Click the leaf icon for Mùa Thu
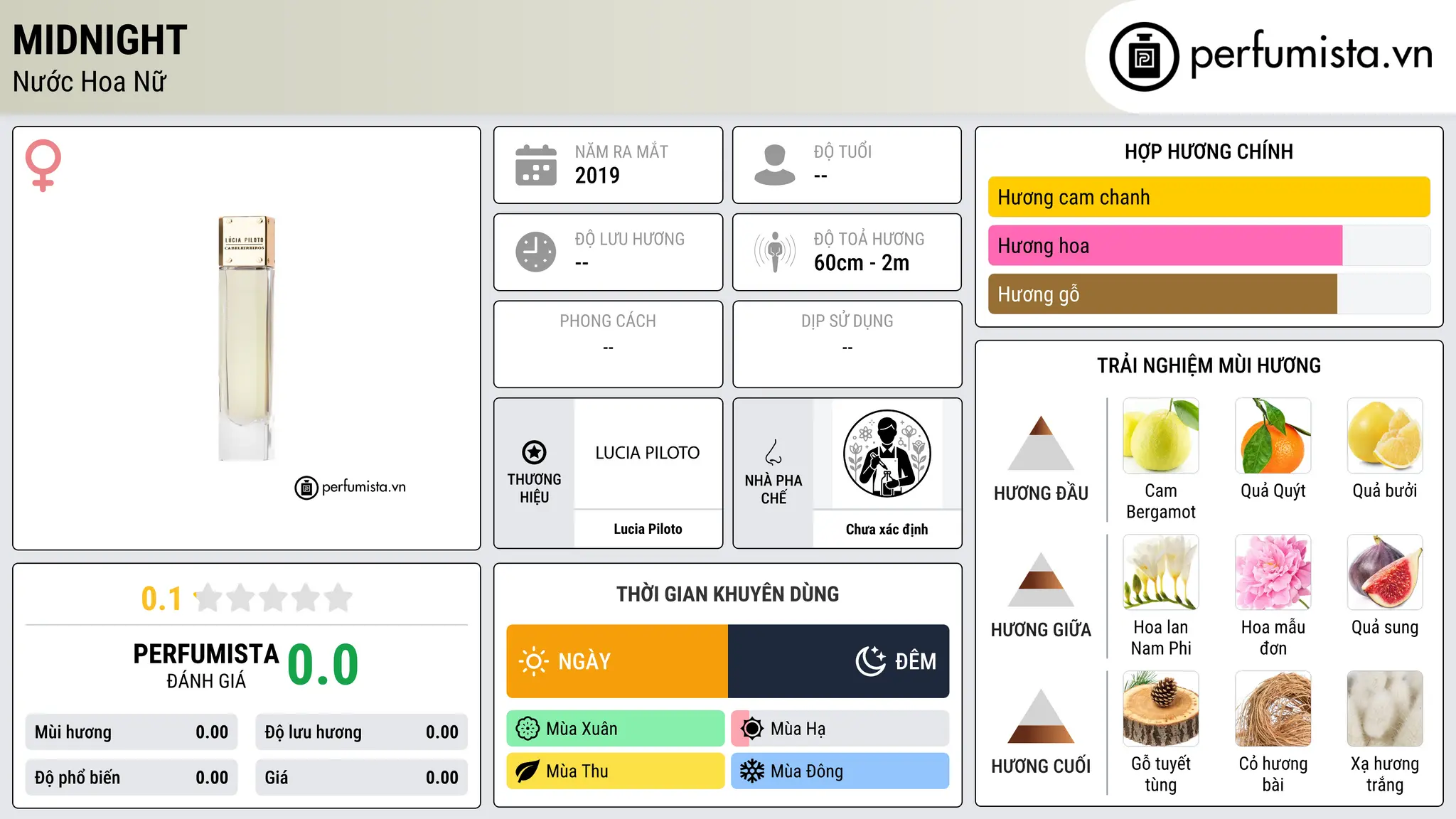1456x819 pixels. pyautogui.click(x=528, y=771)
